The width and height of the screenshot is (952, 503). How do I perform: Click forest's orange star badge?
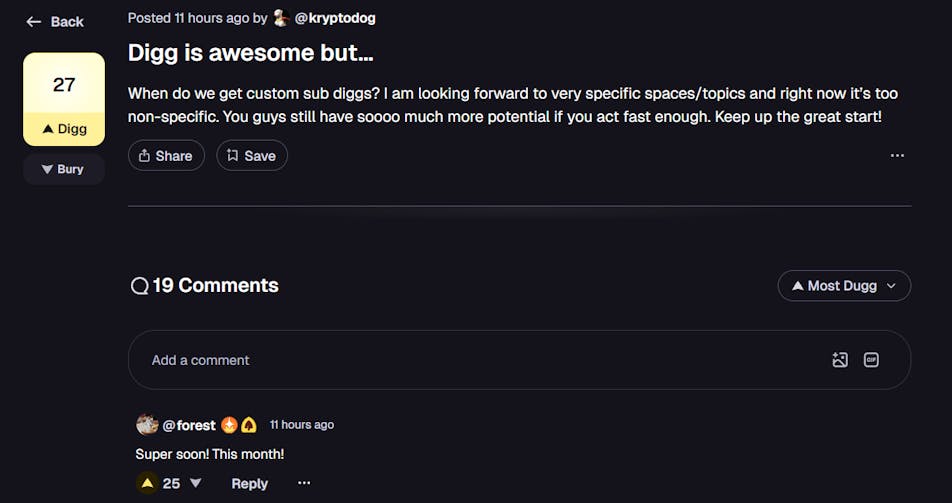click(x=229, y=425)
